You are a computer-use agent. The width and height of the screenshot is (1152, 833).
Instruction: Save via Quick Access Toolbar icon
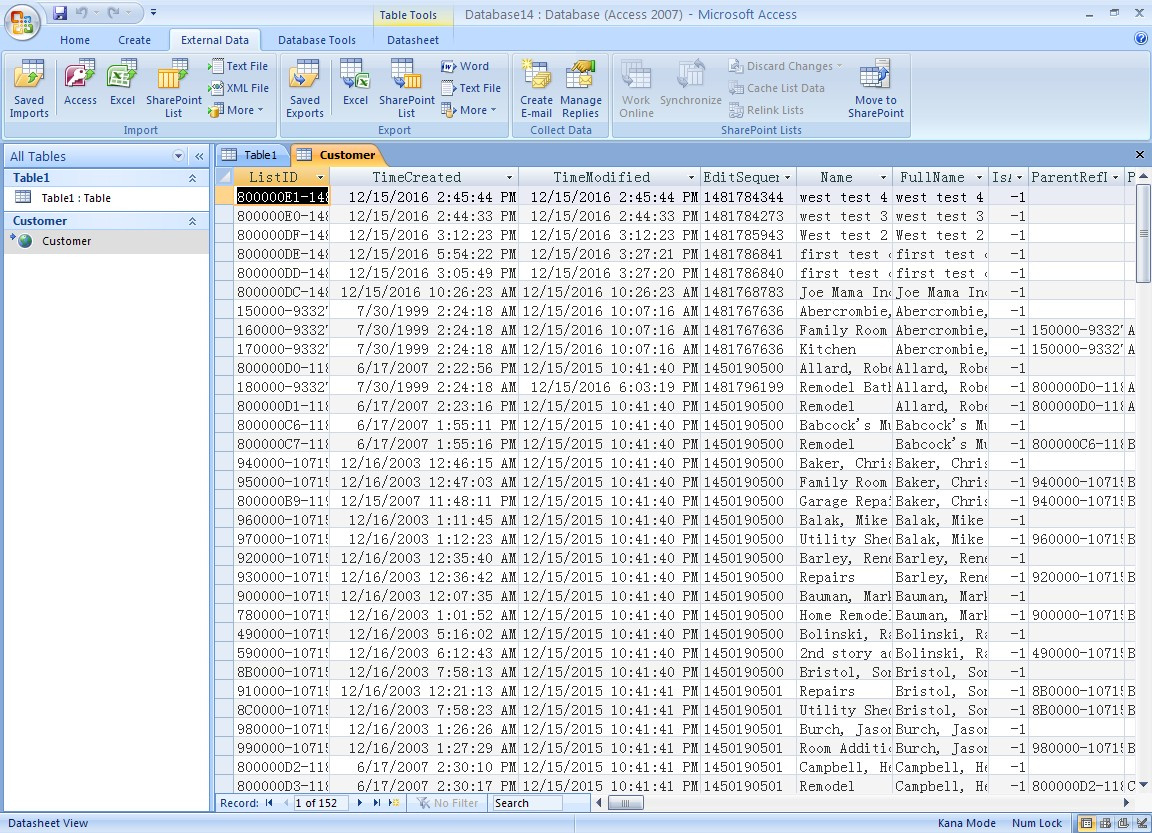click(x=60, y=12)
